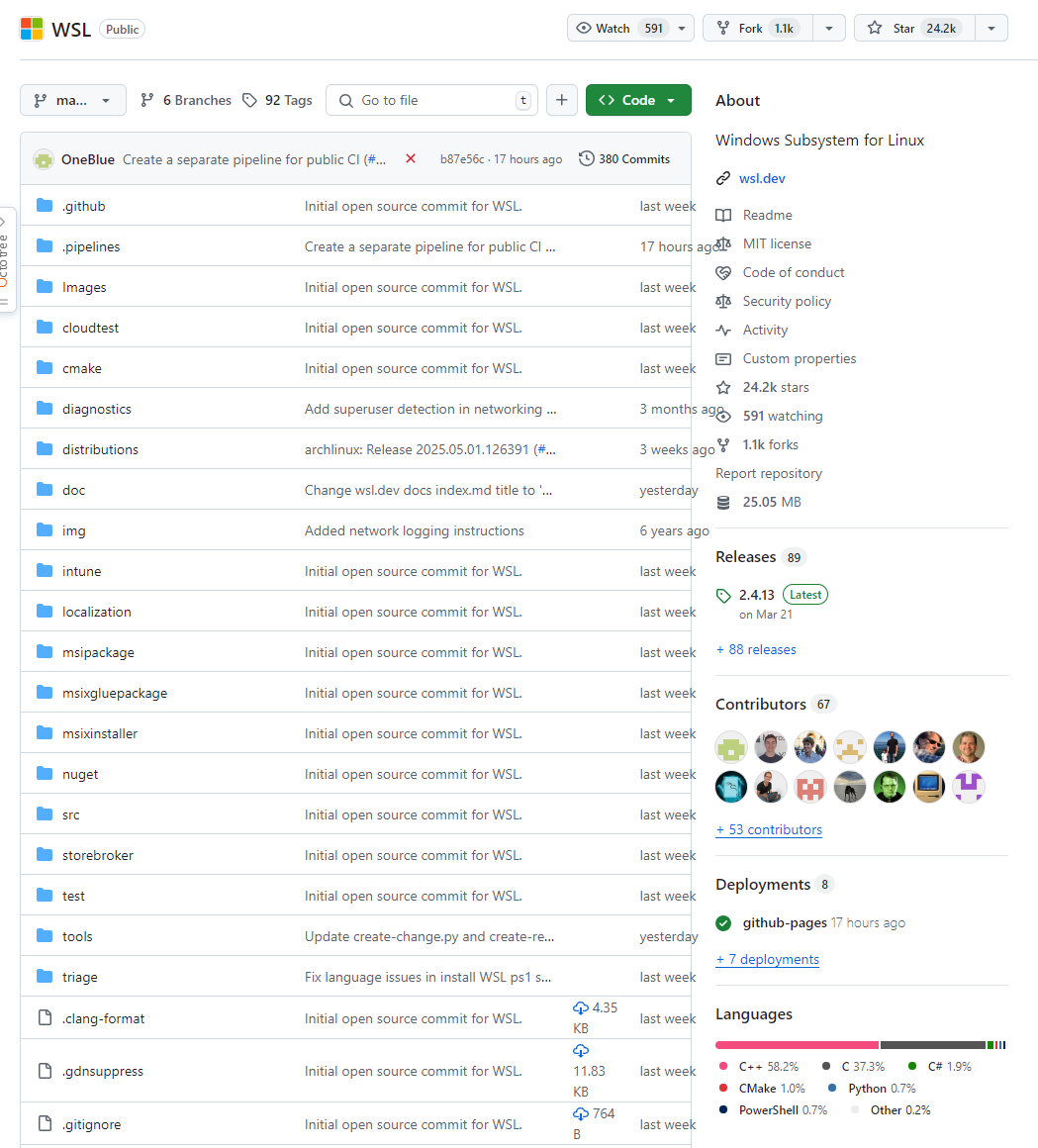This screenshot has height=1148, width=1038.
Task: Open the branch selector dropdown
Action: pos(72,100)
